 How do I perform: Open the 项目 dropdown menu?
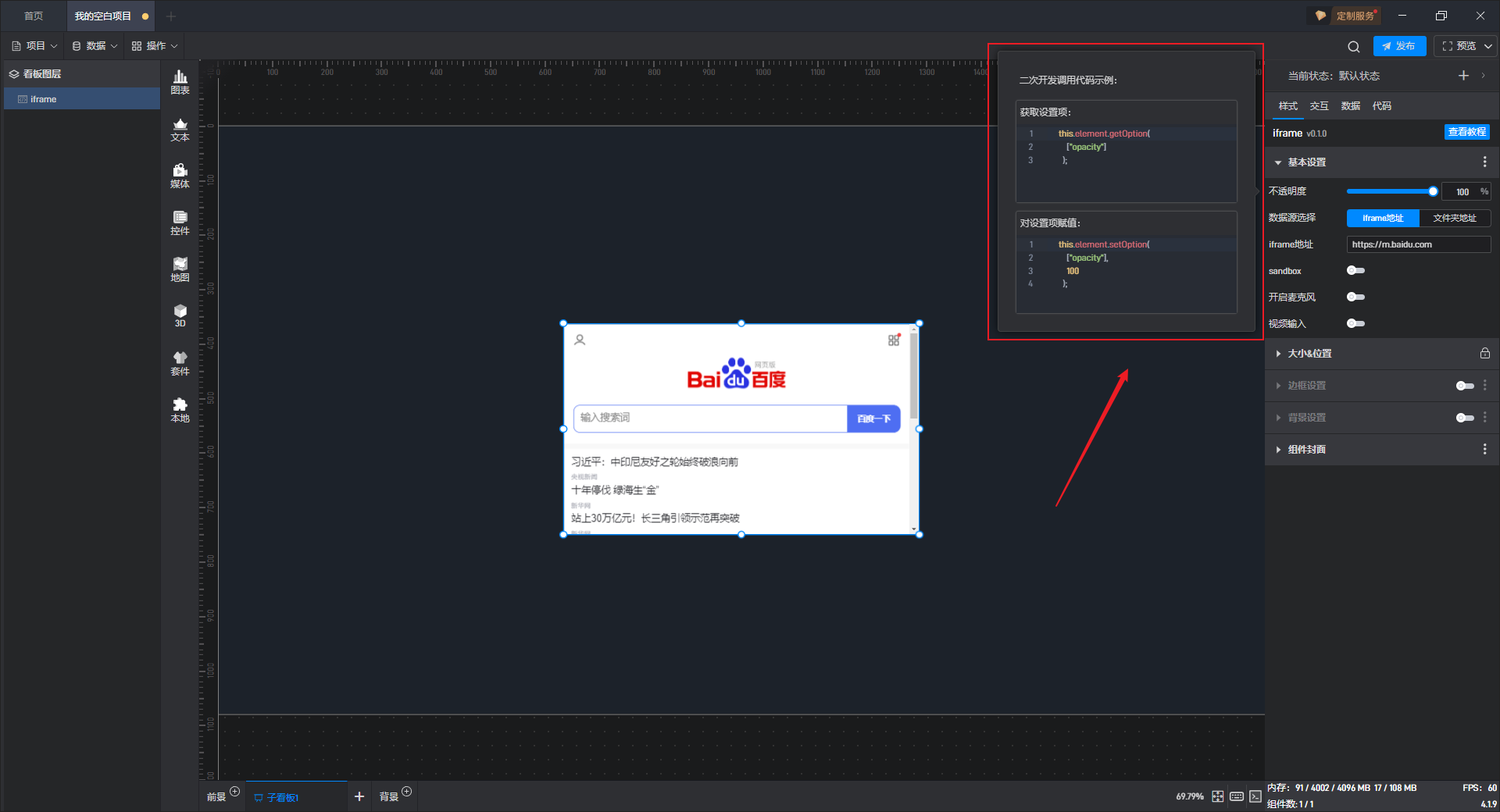(34, 46)
